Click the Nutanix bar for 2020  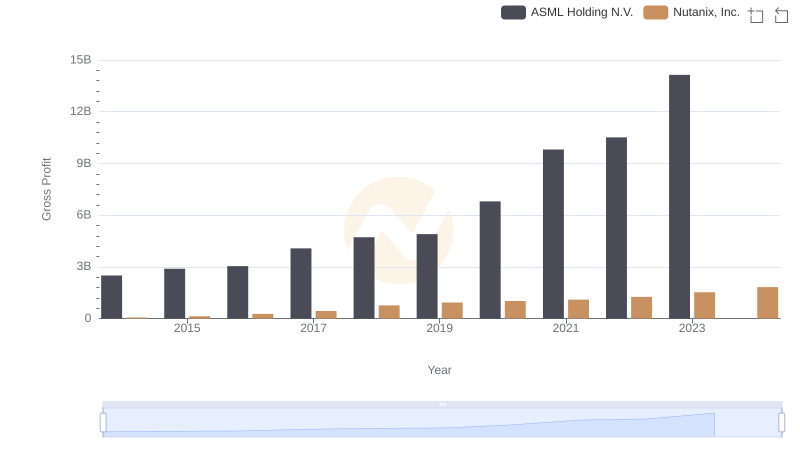pos(515,310)
